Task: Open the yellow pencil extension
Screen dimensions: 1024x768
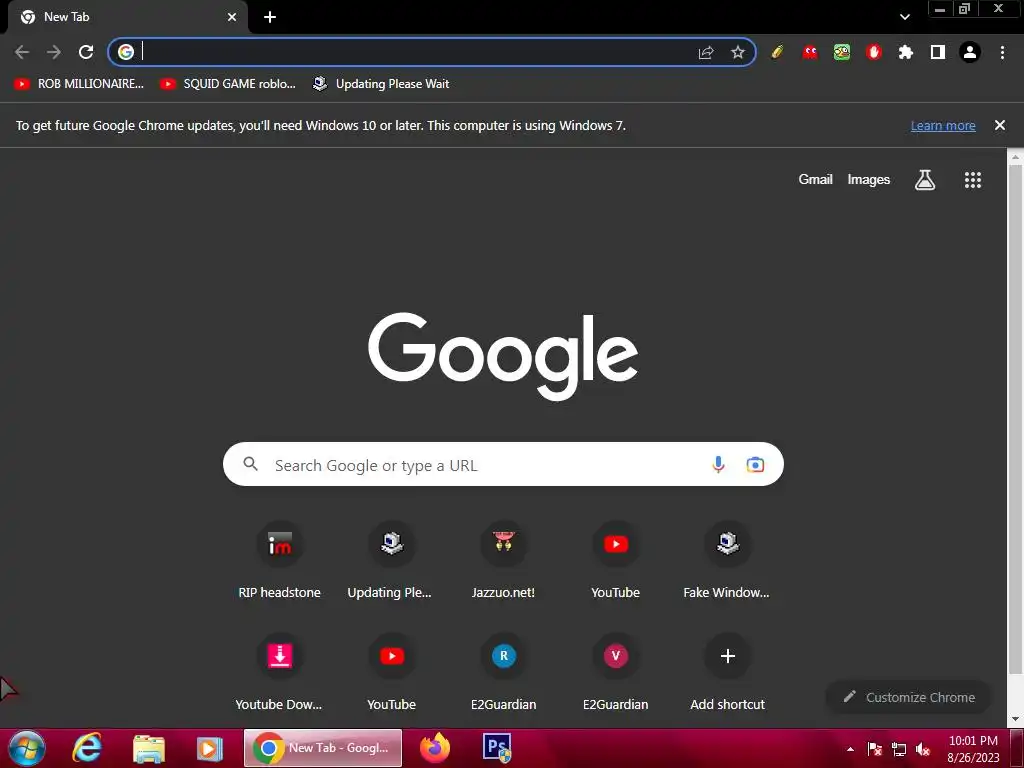Action: [777, 52]
